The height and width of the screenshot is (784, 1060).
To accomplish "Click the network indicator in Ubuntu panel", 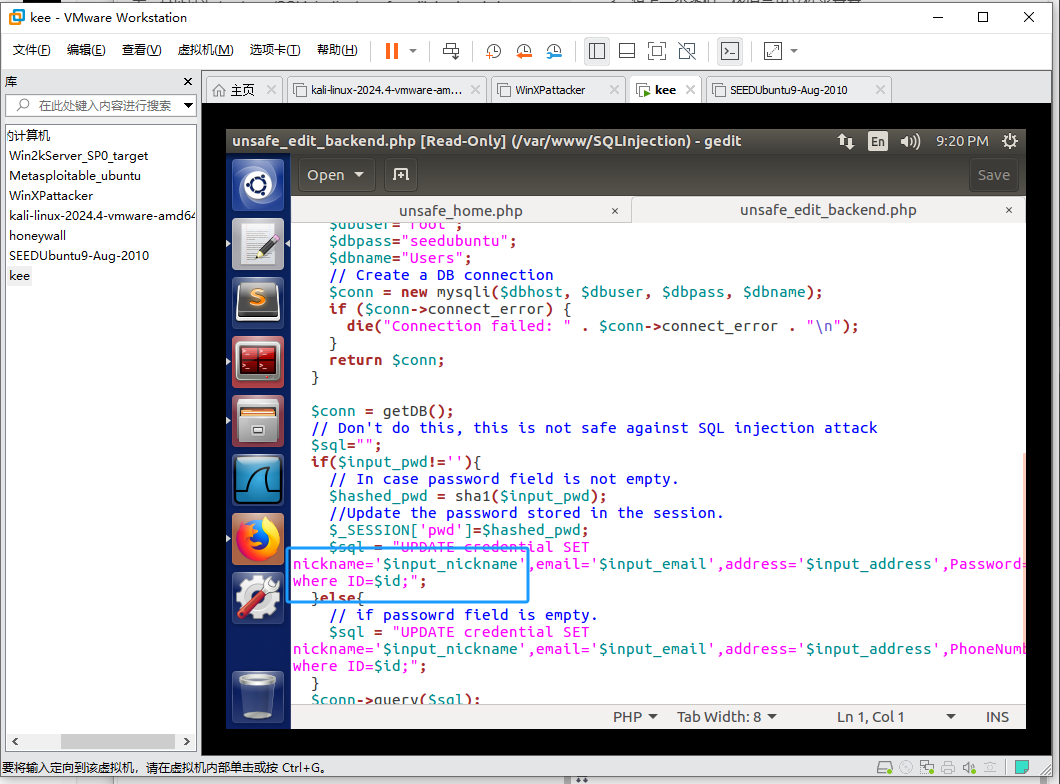I will 846,141.
